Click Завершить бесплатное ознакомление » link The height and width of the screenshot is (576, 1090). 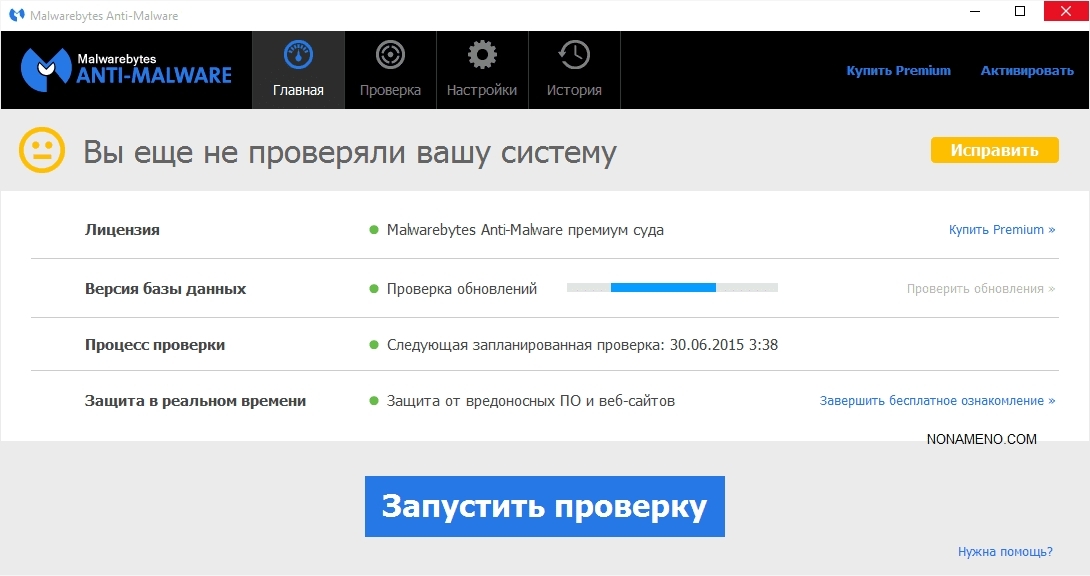(x=937, y=400)
